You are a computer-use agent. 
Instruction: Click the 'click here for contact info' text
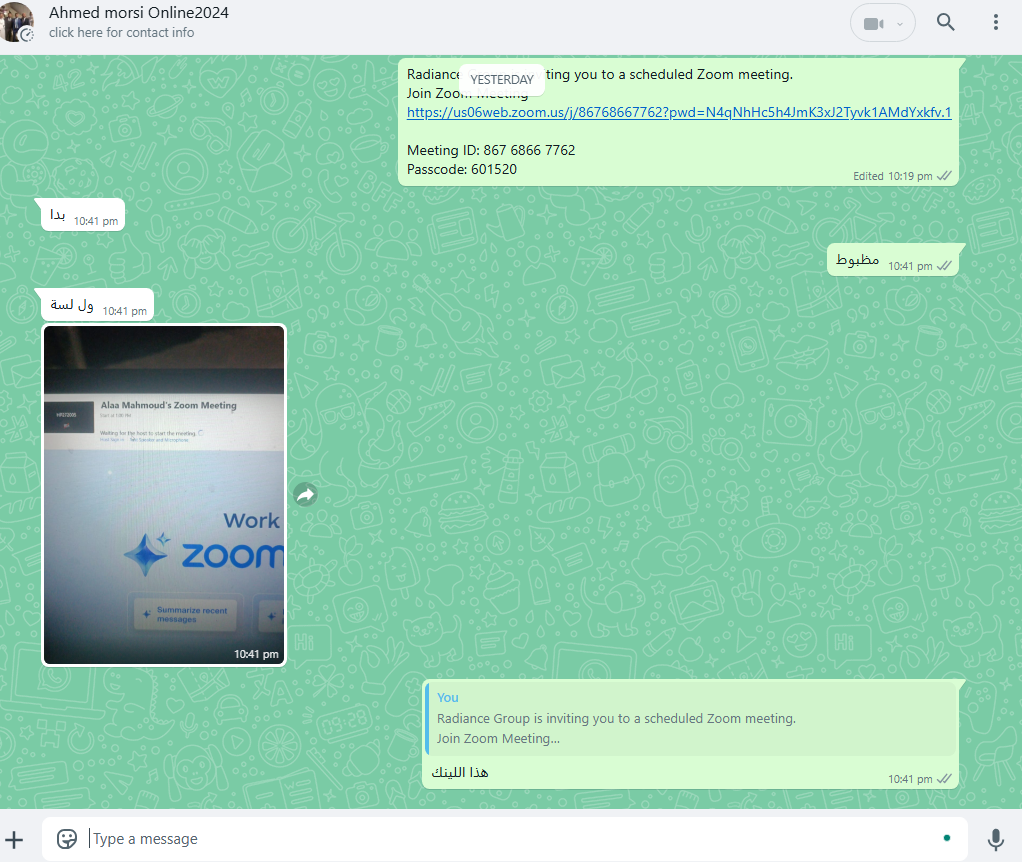(121, 33)
